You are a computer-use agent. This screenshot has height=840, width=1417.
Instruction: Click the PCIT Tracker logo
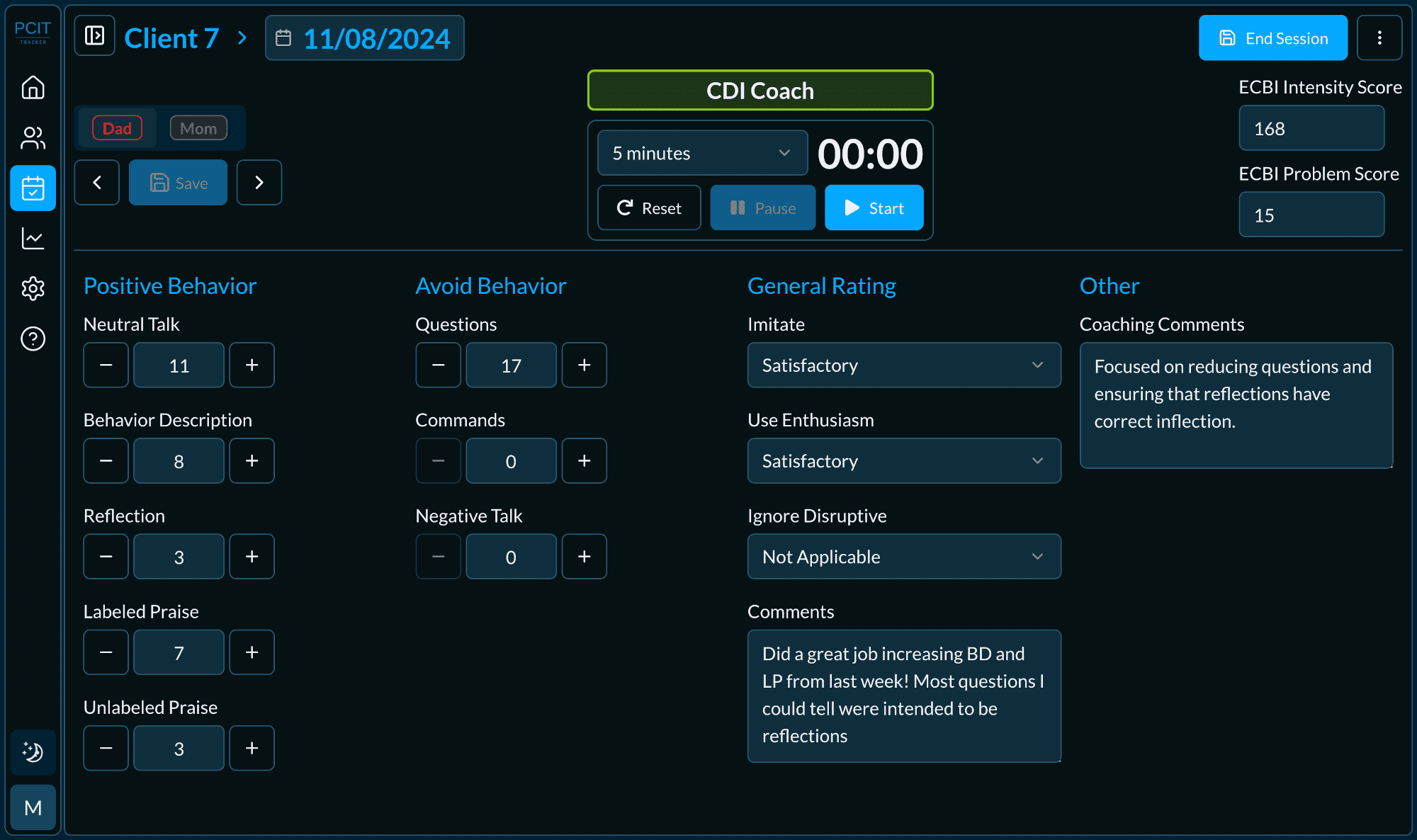point(33,32)
